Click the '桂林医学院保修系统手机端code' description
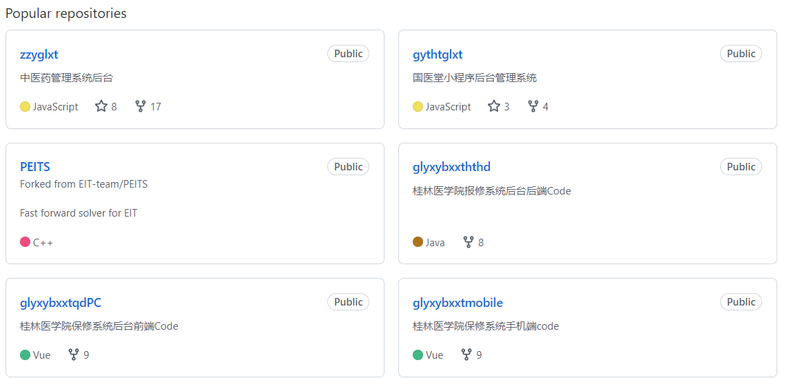 point(486,326)
